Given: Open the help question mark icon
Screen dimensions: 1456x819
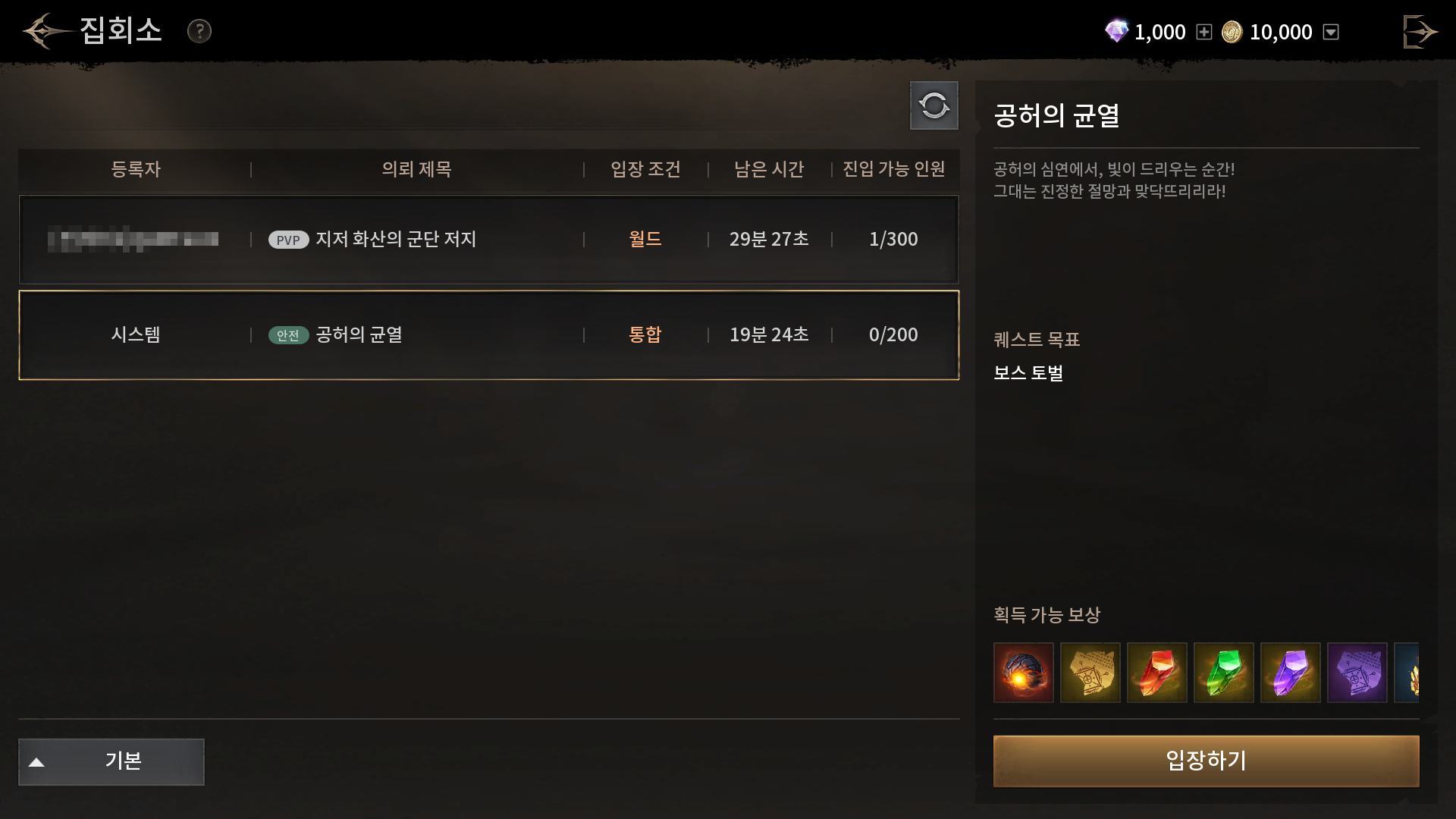Looking at the screenshot, I should [x=199, y=31].
